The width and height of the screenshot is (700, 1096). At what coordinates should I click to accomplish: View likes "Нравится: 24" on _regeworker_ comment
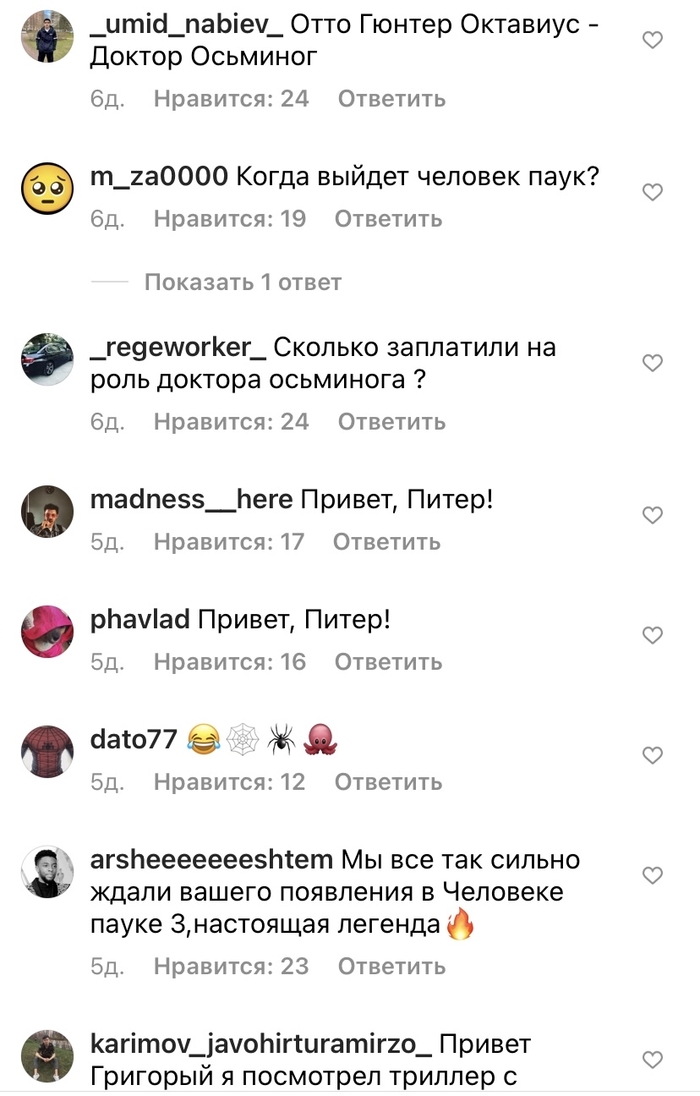point(231,421)
